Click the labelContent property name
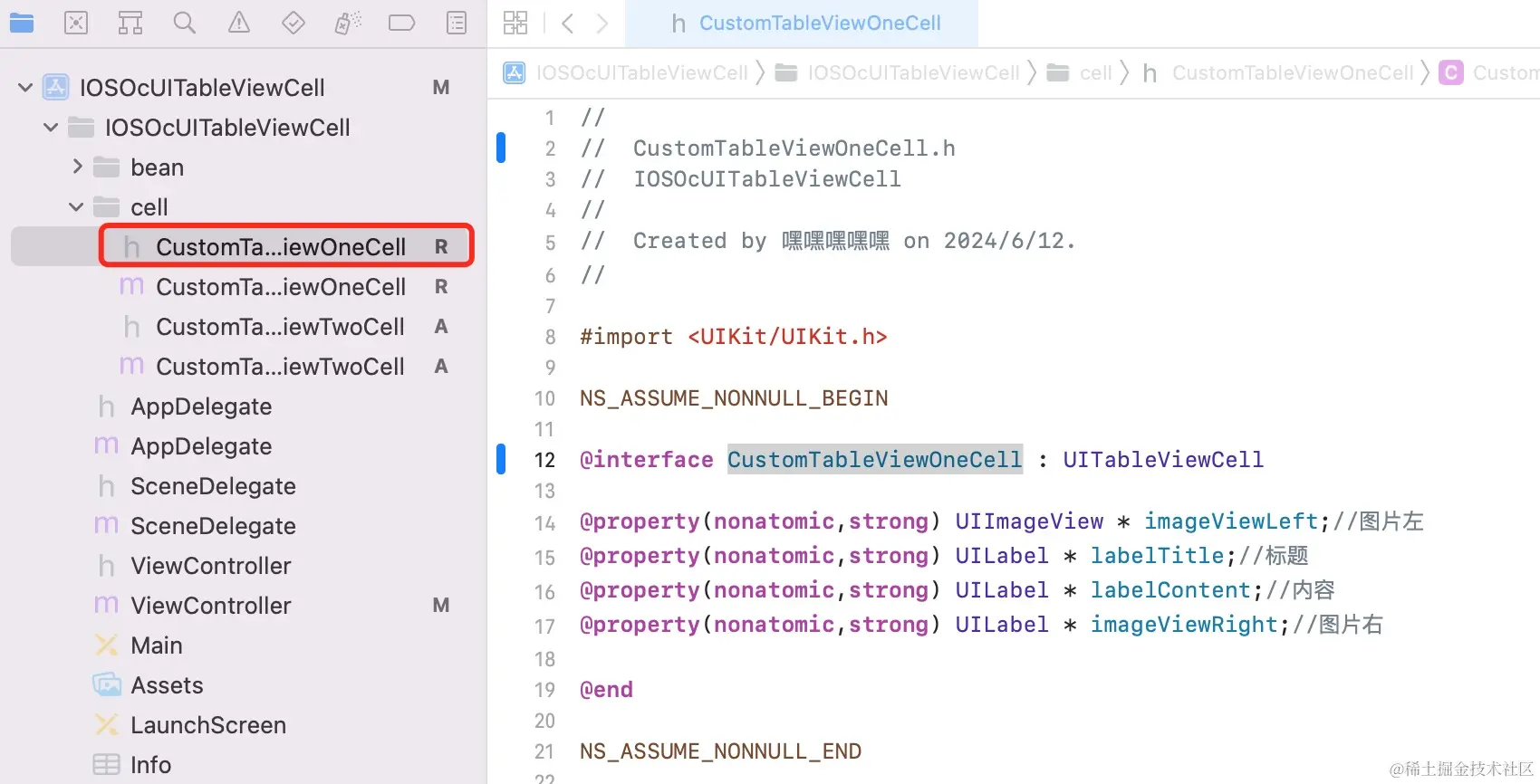This screenshot has height=784, width=1540. tap(1170, 590)
